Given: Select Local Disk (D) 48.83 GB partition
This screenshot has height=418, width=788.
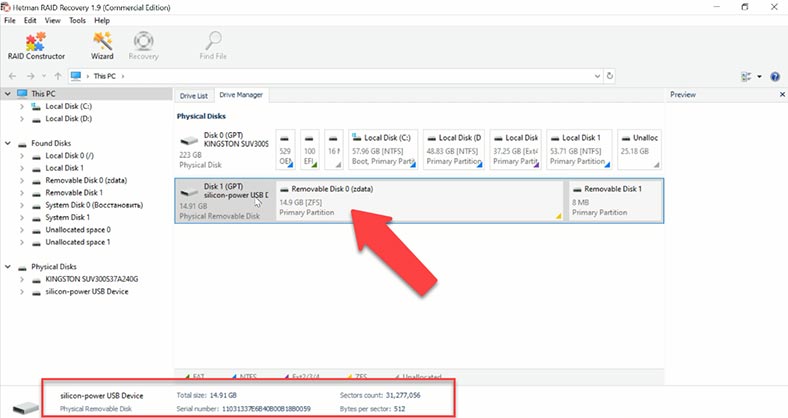Looking at the screenshot, I should 454,150.
